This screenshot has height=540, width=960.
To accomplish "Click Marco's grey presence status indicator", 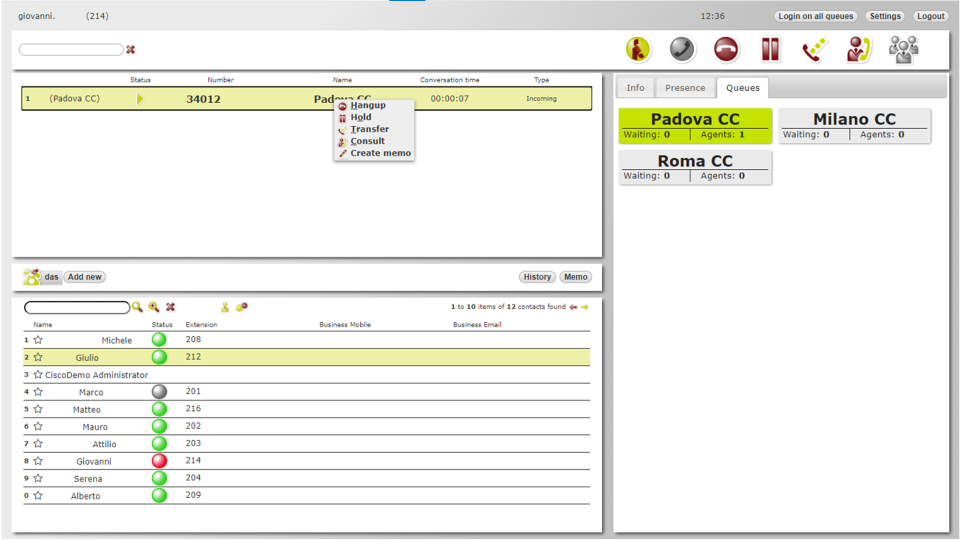I will 159,392.
